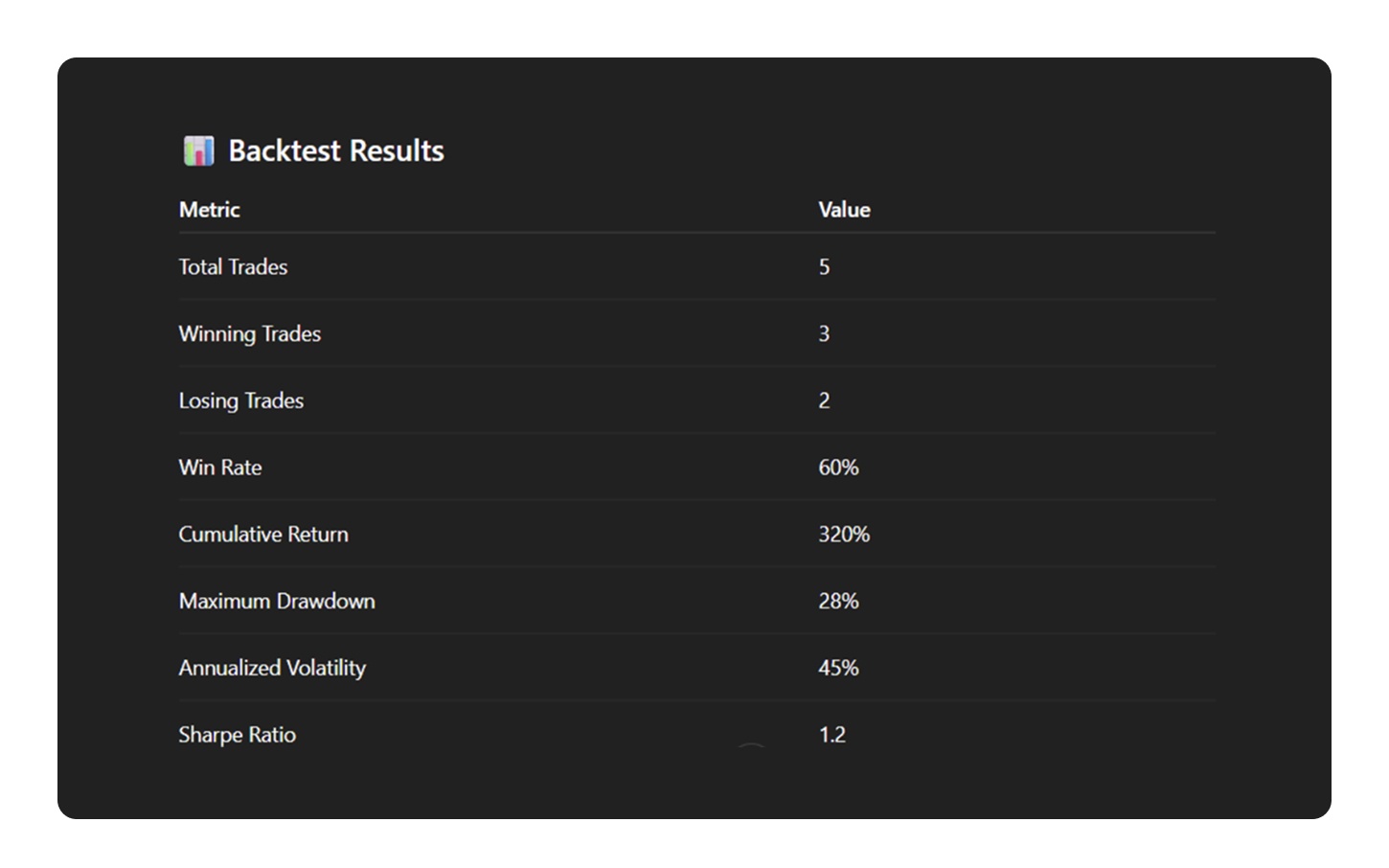Screen dimensions: 1389x868
Task: Click the Losing Trades metric label
Action: point(241,401)
